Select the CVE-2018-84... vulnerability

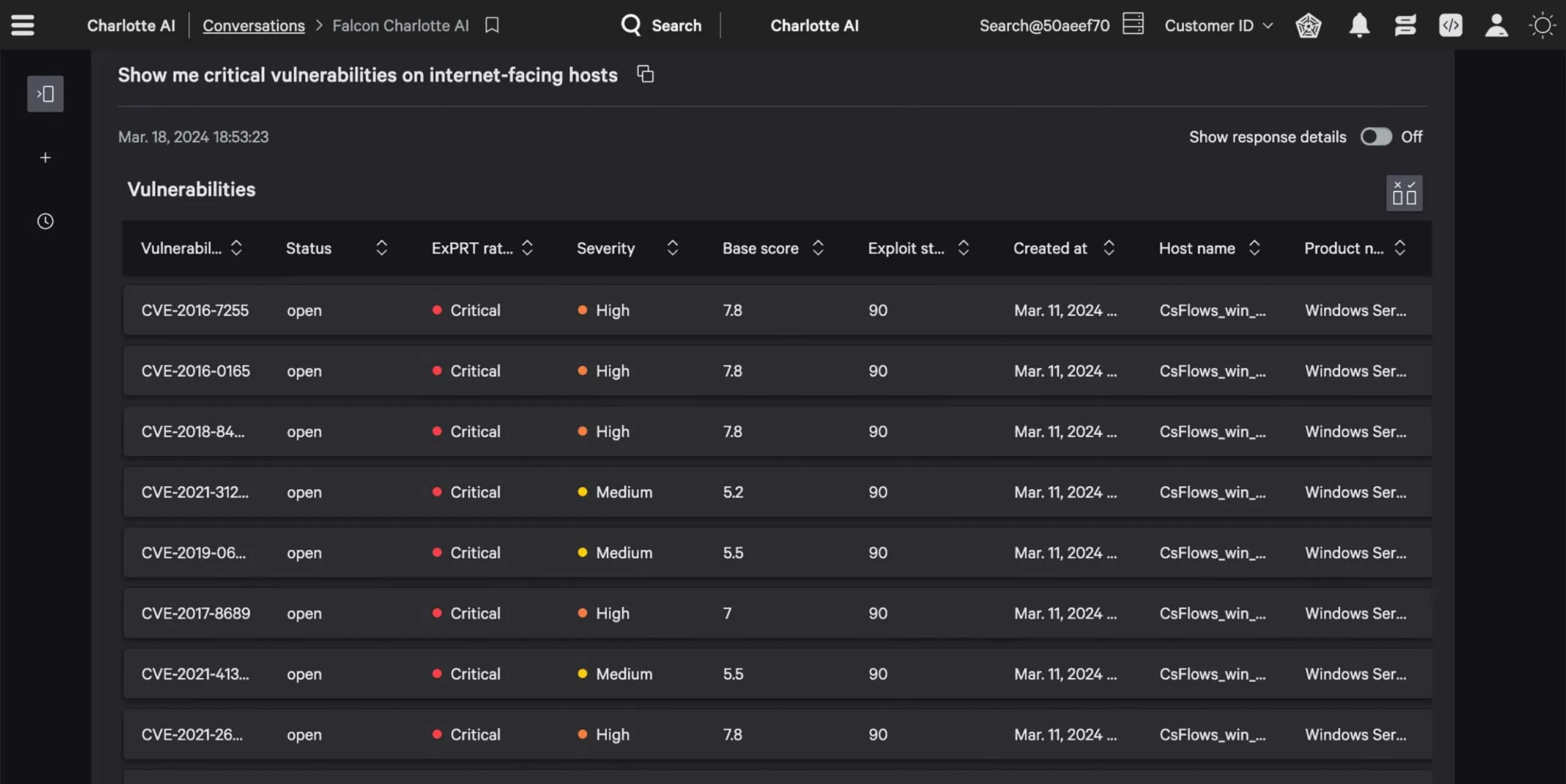click(x=193, y=431)
